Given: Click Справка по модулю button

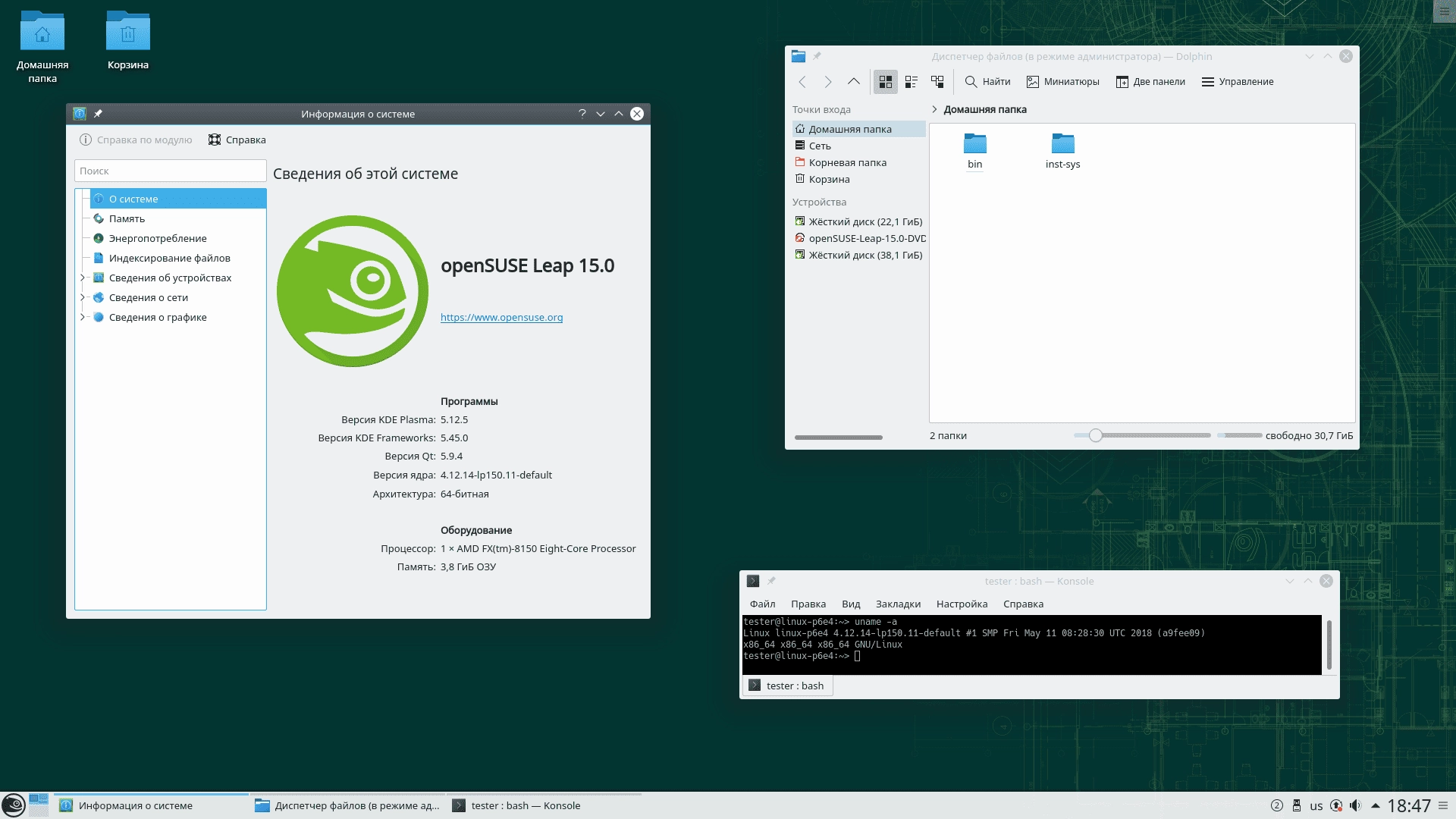Looking at the screenshot, I should pos(136,140).
